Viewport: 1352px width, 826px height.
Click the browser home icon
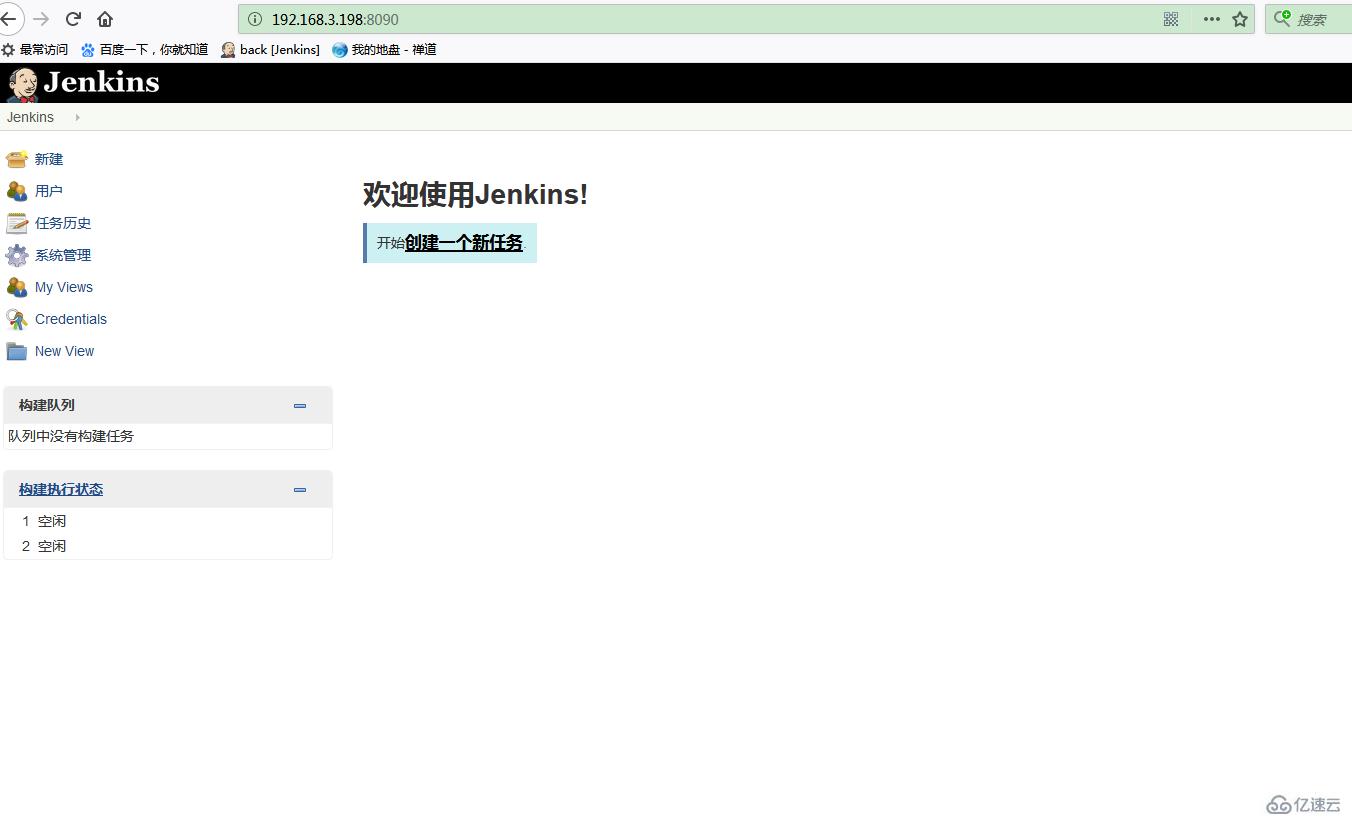point(105,19)
